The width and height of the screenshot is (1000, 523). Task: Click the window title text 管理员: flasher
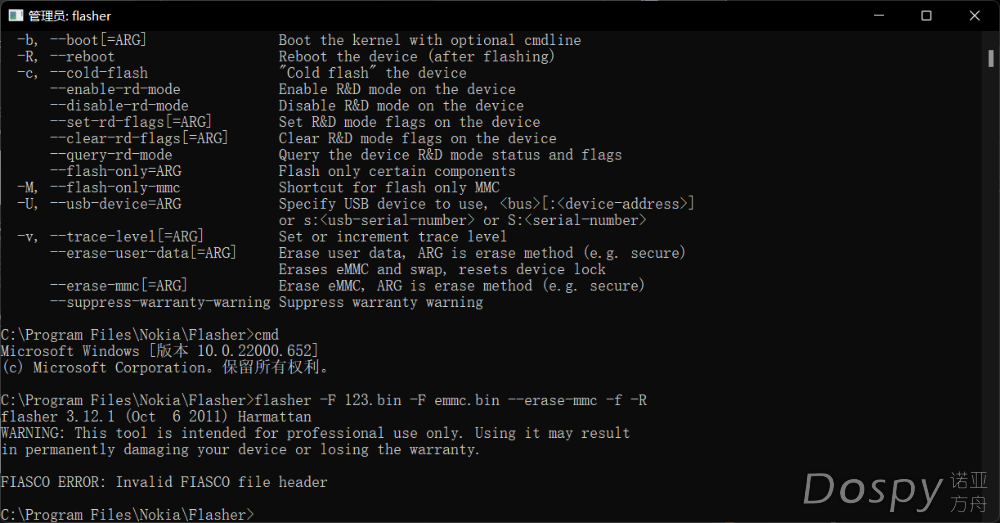pos(70,16)
